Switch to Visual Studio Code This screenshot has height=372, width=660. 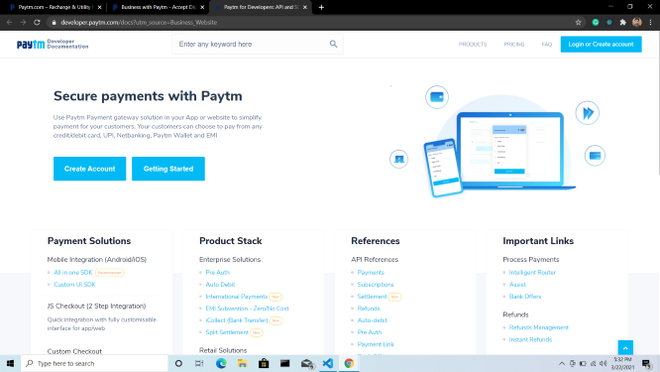[x=328, y=363]
